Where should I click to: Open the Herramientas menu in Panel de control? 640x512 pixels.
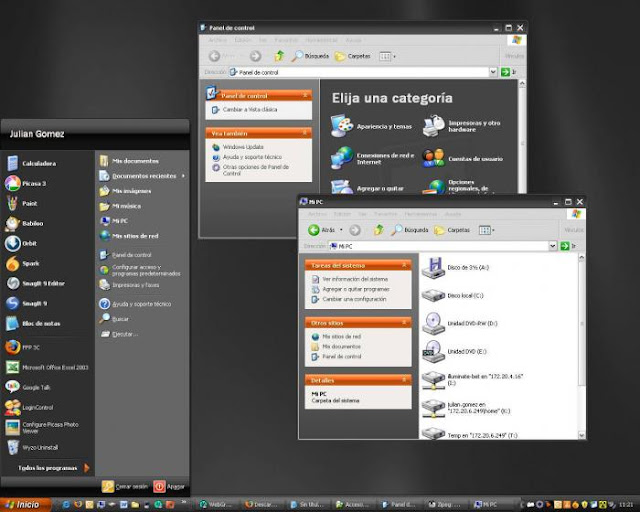tap(321, 40)
